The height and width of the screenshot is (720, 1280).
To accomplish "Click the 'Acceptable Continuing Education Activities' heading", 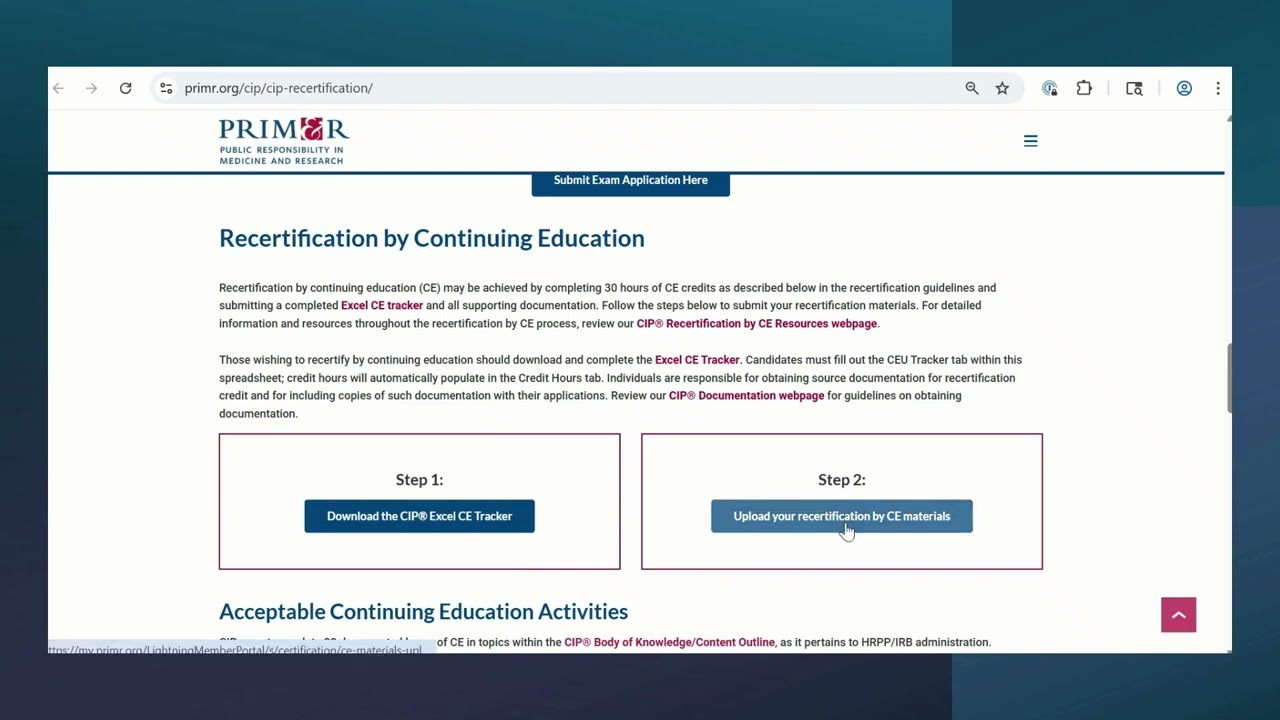I will click(423, 611).
